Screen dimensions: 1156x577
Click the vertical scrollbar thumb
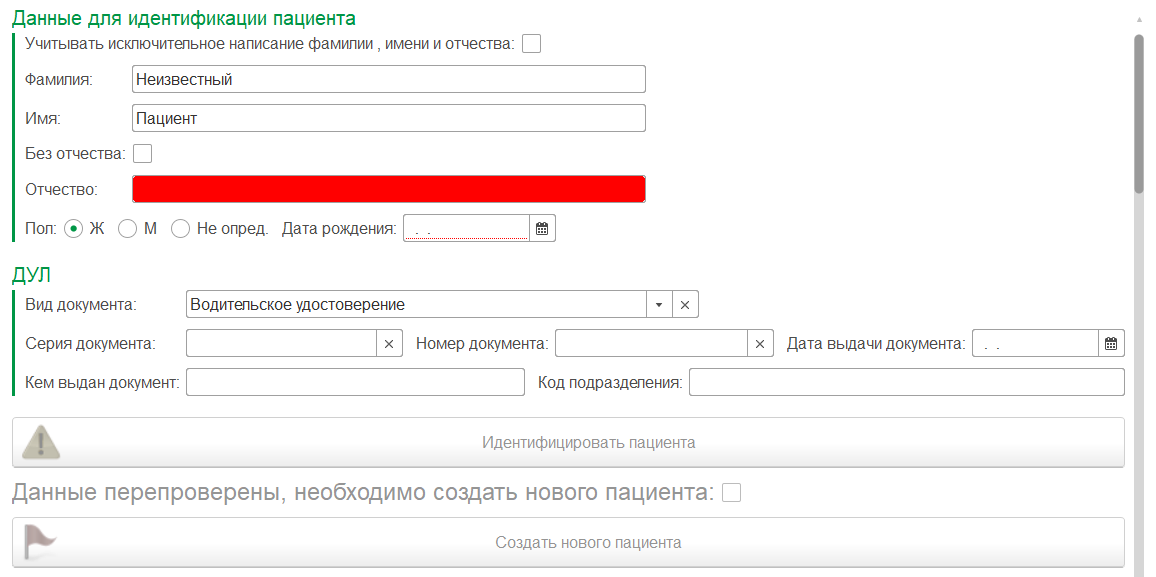pos(1139,110)
